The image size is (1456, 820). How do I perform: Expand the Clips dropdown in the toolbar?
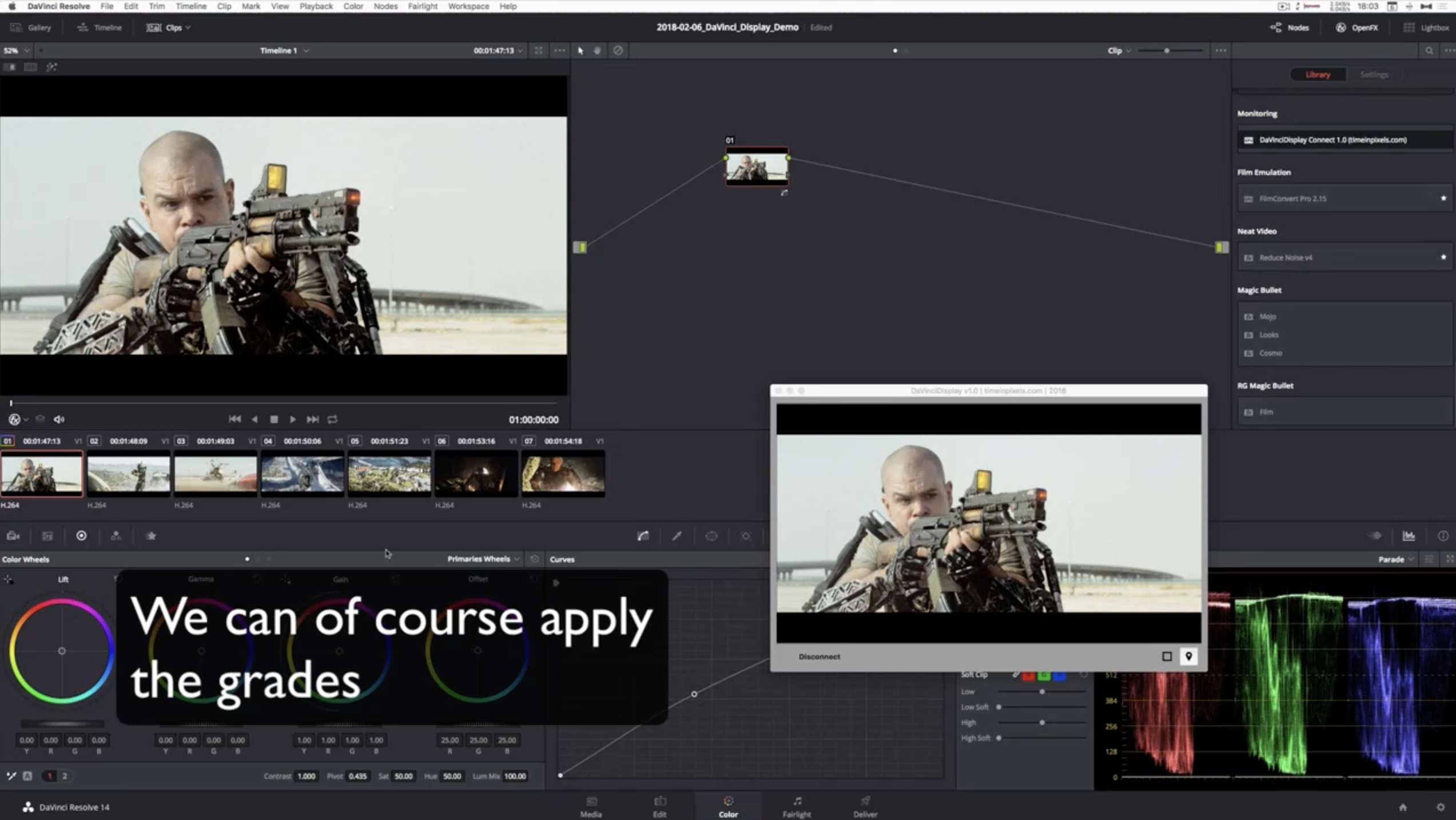[187, 27]
